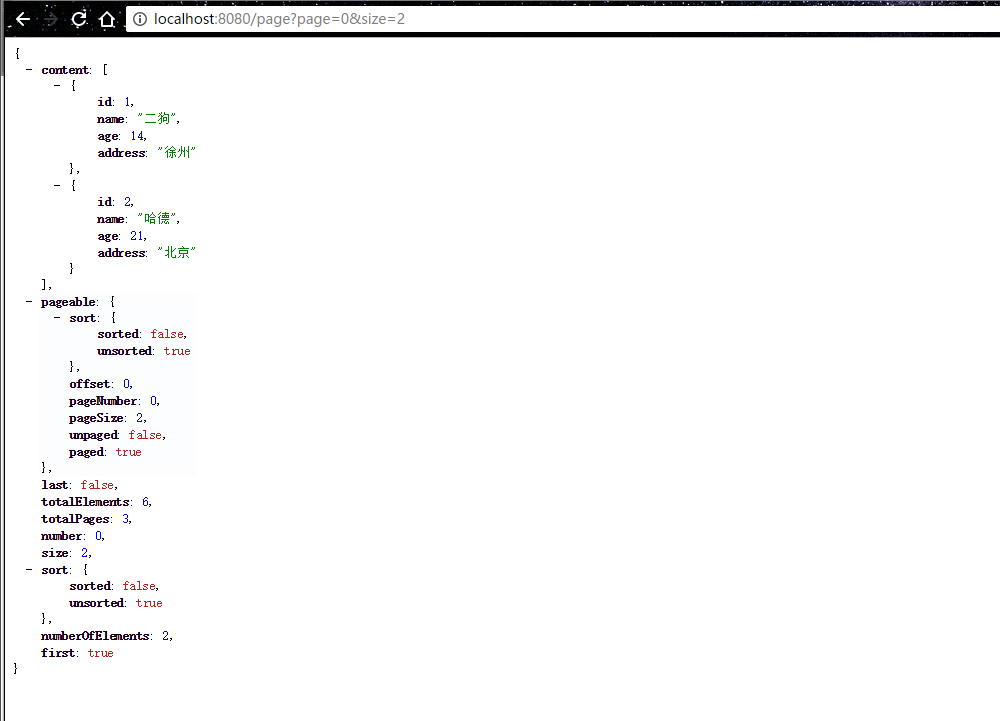Select the name value "哈德"
Image resolution: width=1000 pixels, height=721 pixels.
[158, 219]
